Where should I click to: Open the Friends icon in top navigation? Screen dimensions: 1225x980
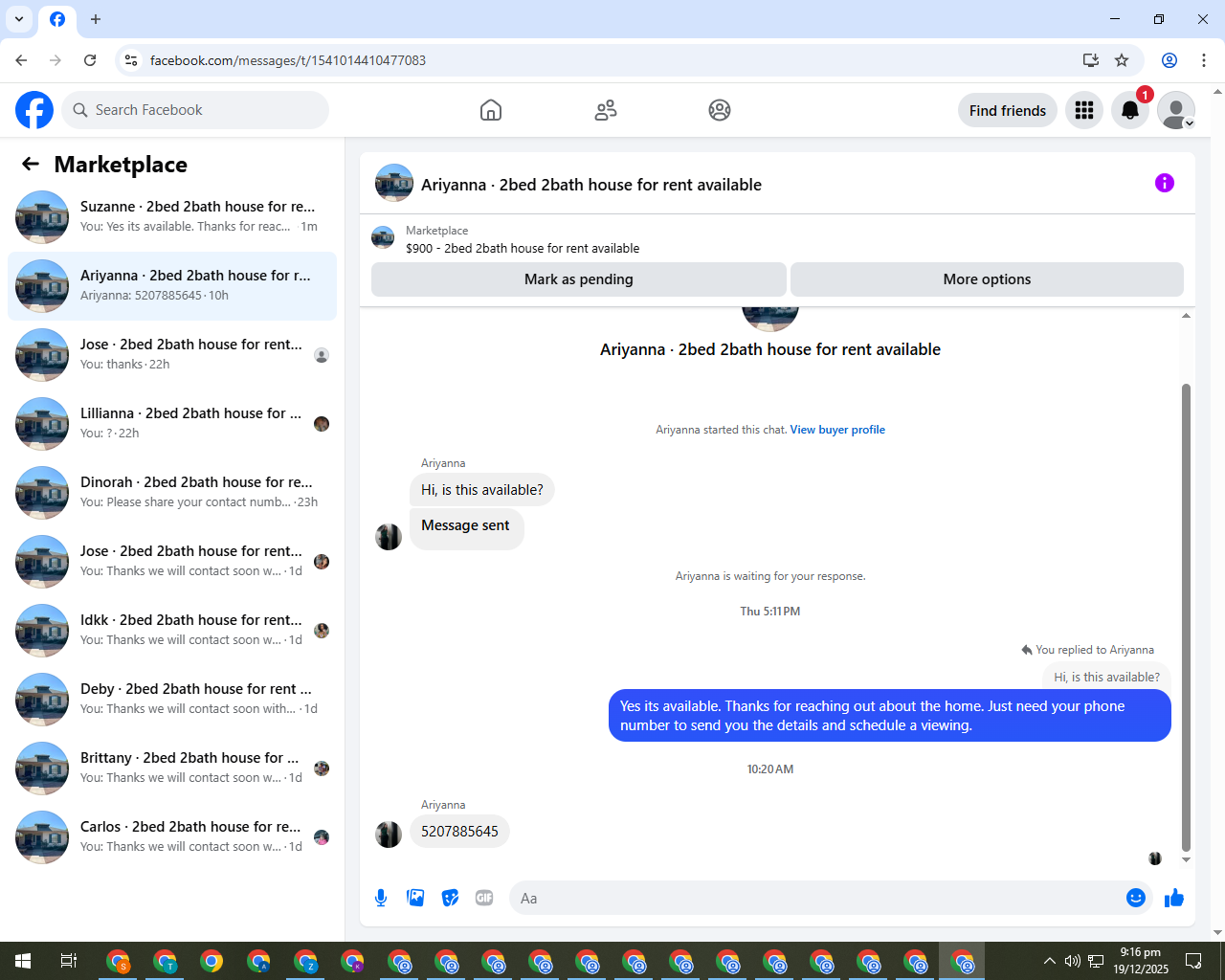coord(606,110)
